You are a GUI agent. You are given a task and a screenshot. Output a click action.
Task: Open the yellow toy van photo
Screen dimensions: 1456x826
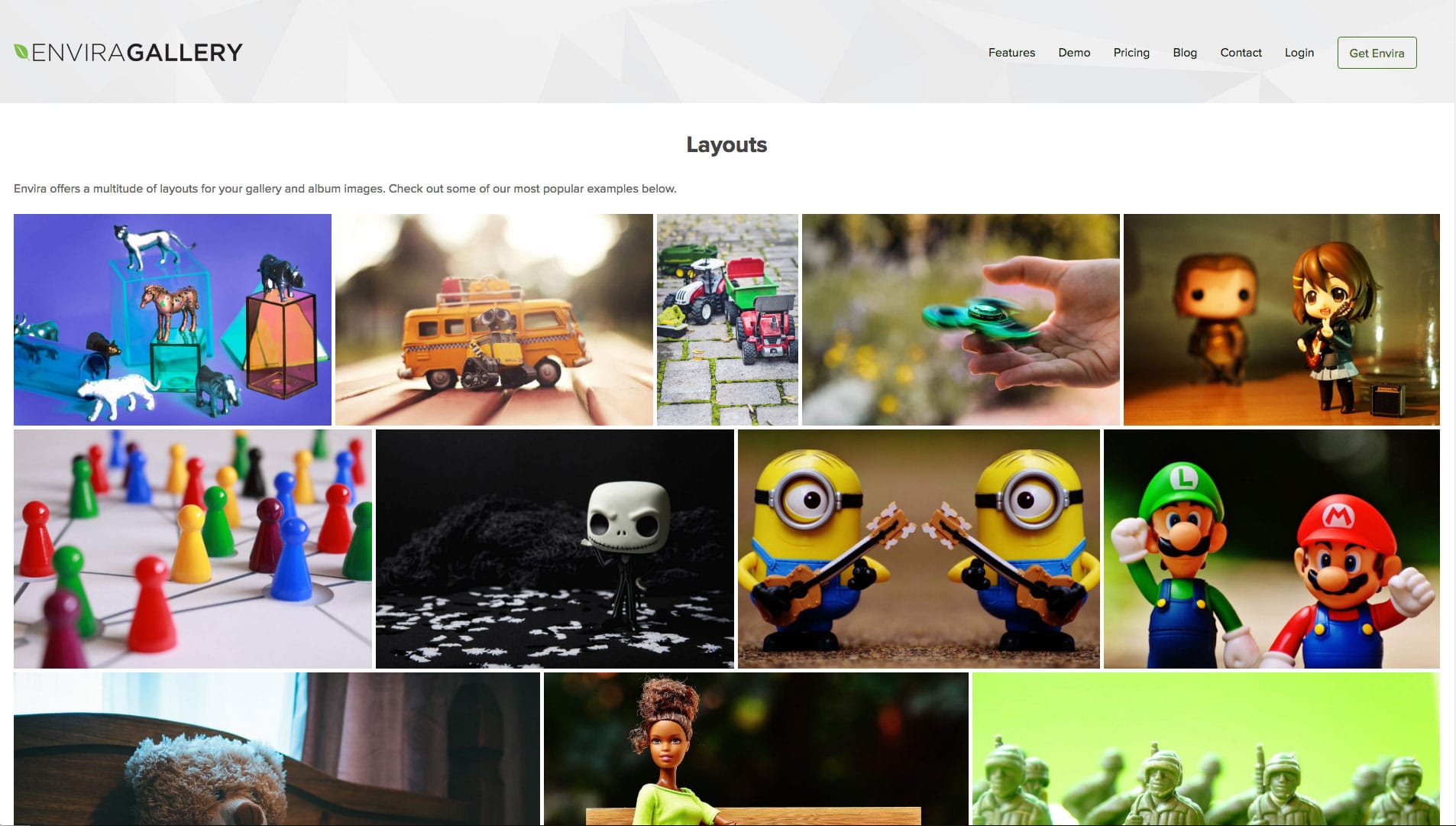tap(493, 319)
